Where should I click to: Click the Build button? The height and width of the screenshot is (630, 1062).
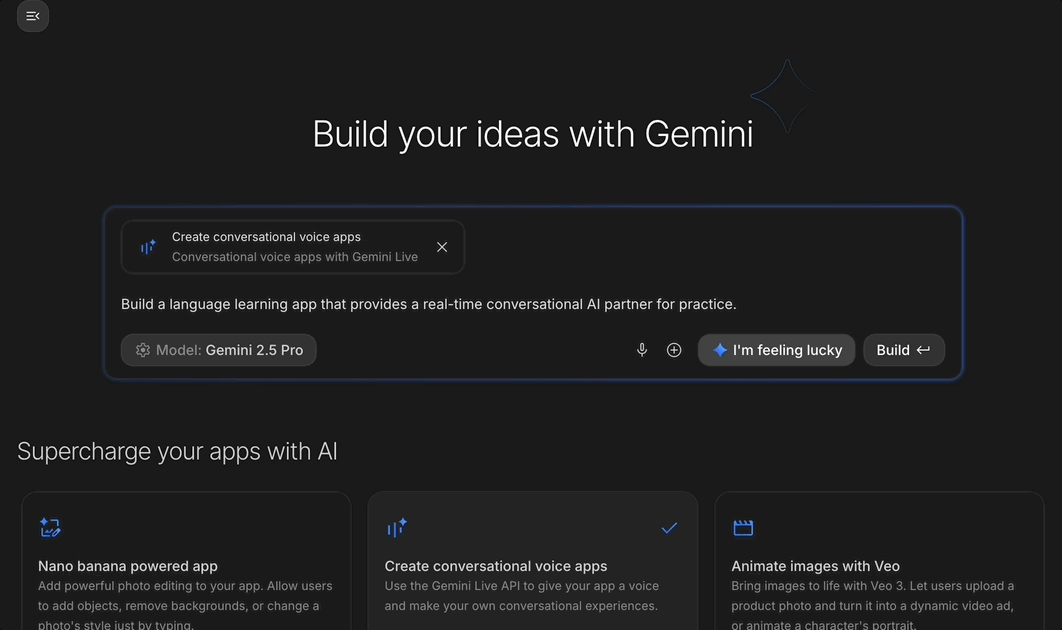(x=903, y=350)
